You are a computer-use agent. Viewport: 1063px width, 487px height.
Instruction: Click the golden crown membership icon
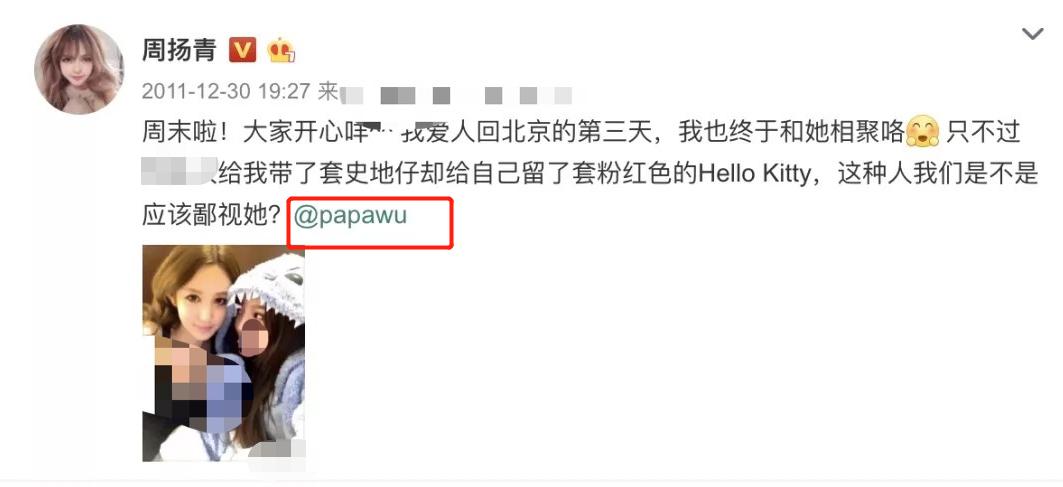pos(281,50)
